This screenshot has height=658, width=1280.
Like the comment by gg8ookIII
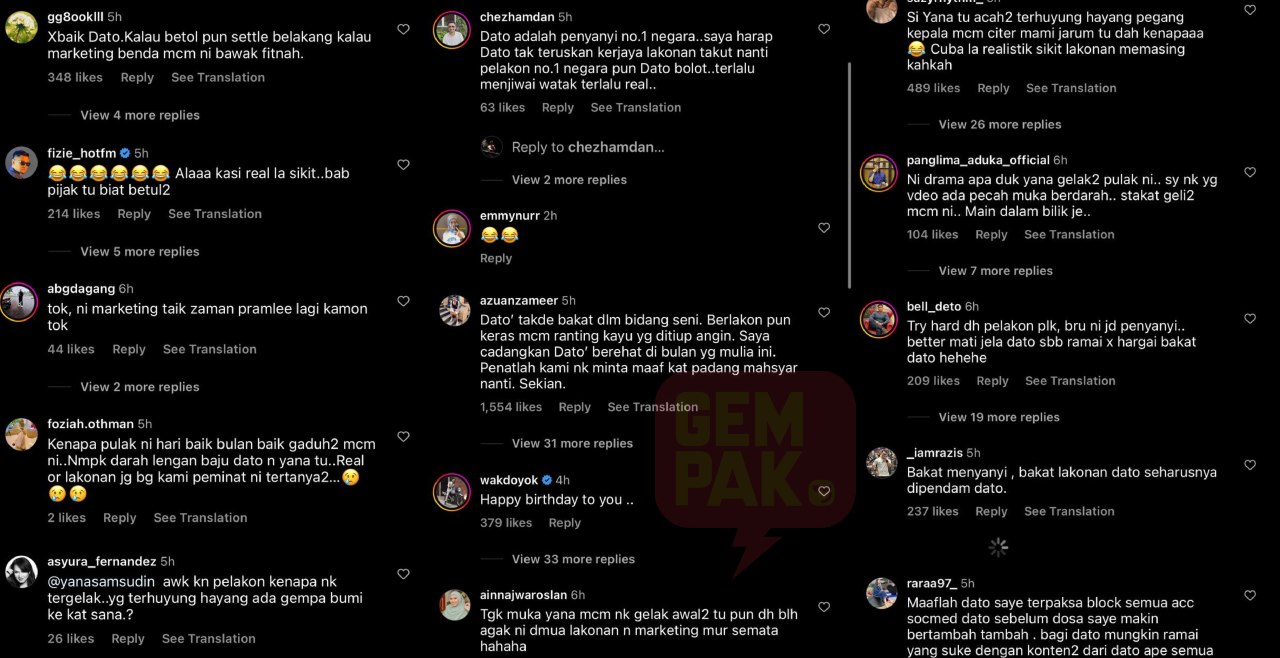(403, 30)
